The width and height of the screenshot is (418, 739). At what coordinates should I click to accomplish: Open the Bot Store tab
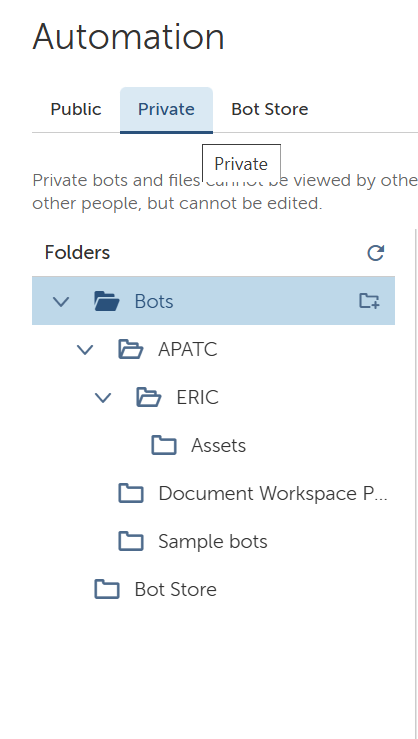point(270,109)
